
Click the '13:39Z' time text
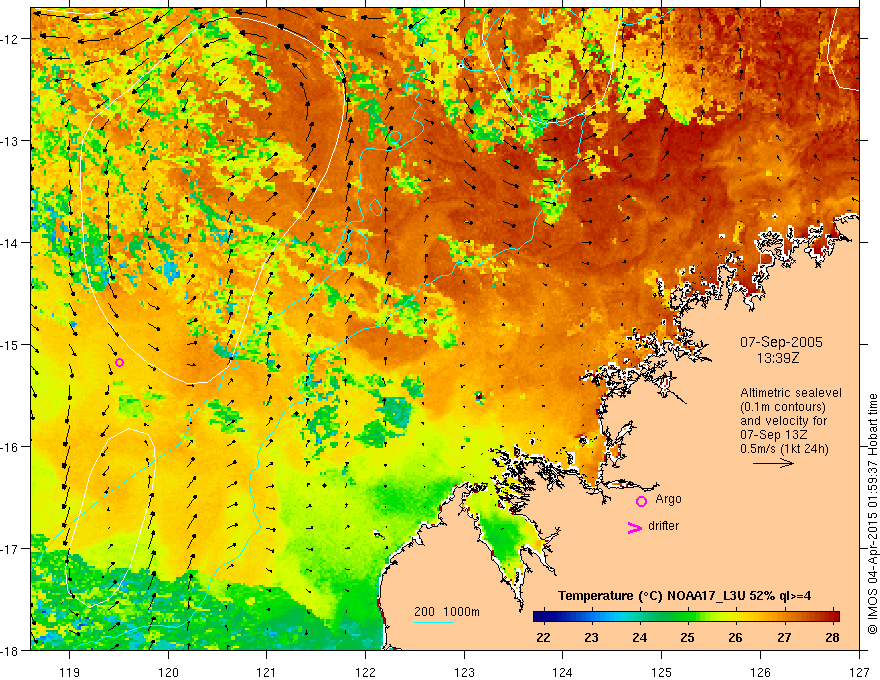778,358
